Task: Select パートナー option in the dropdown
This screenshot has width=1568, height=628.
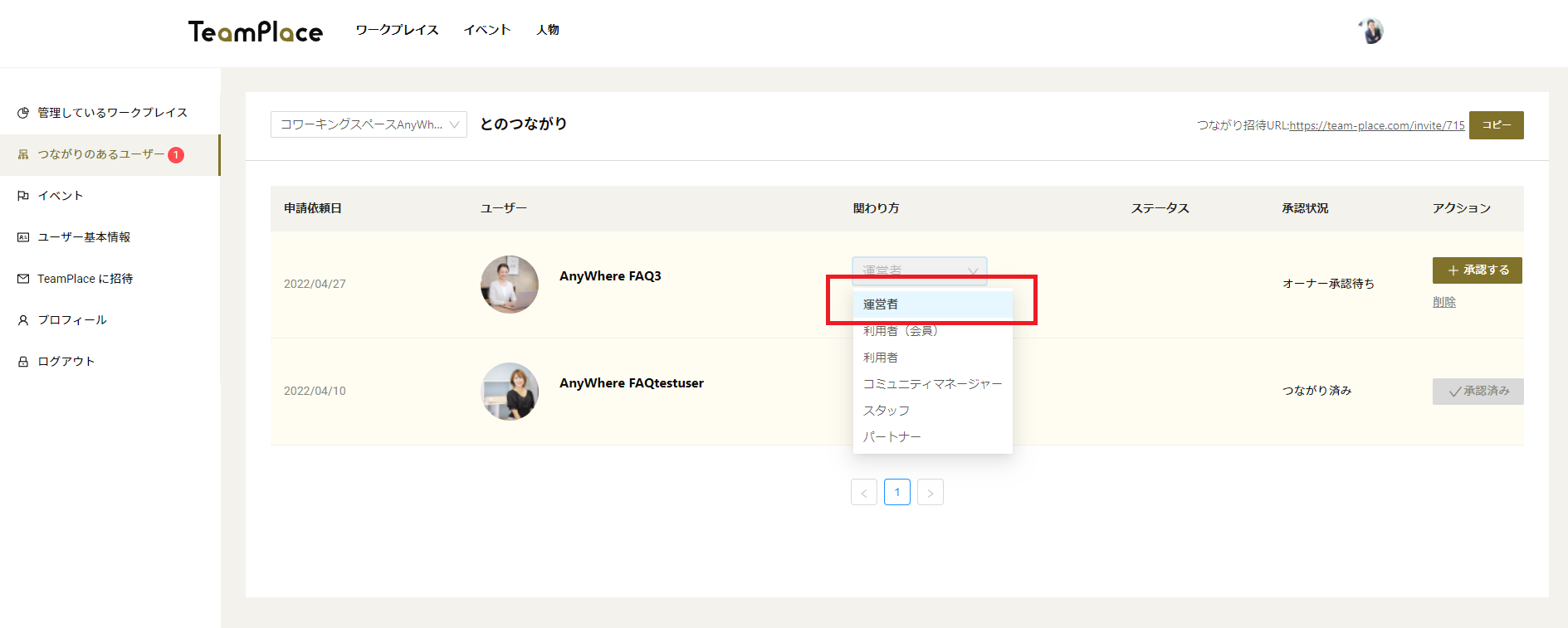Action: (891, 437)
